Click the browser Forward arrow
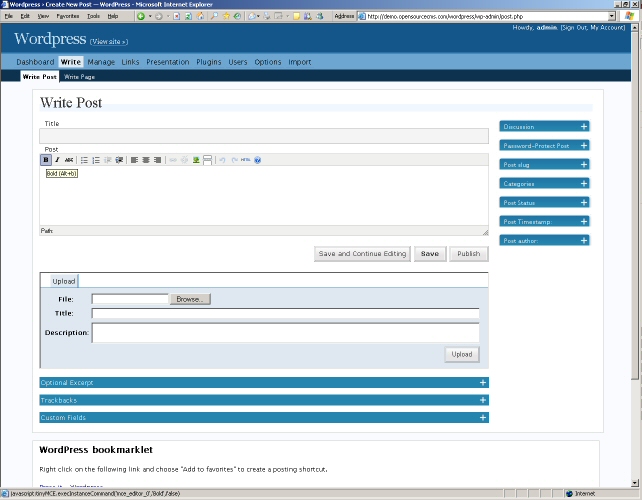Image resolution: width=642 pixels, height=500 pixels. coord(159,16)
